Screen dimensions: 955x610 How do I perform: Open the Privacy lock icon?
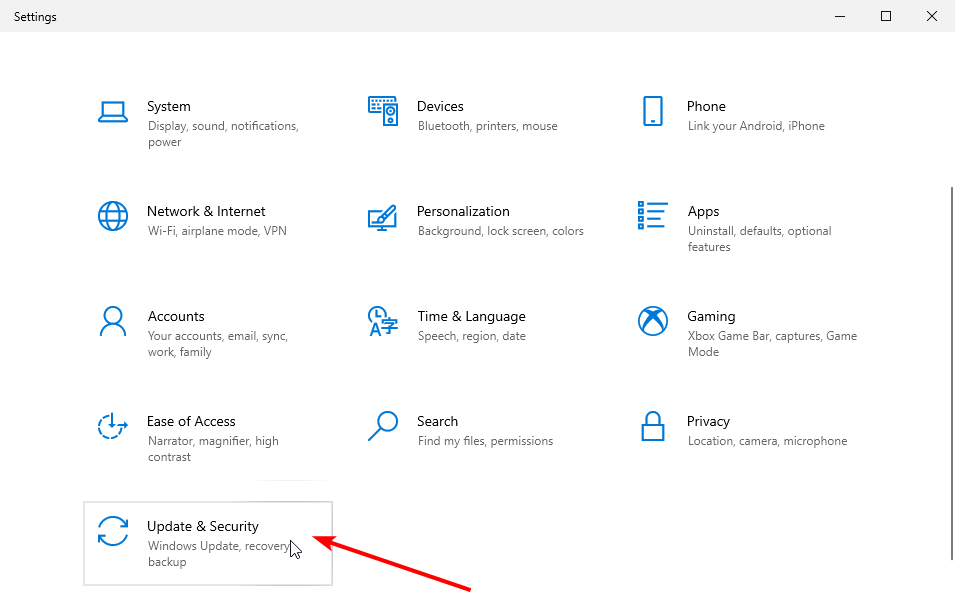(x=652, y=426)
